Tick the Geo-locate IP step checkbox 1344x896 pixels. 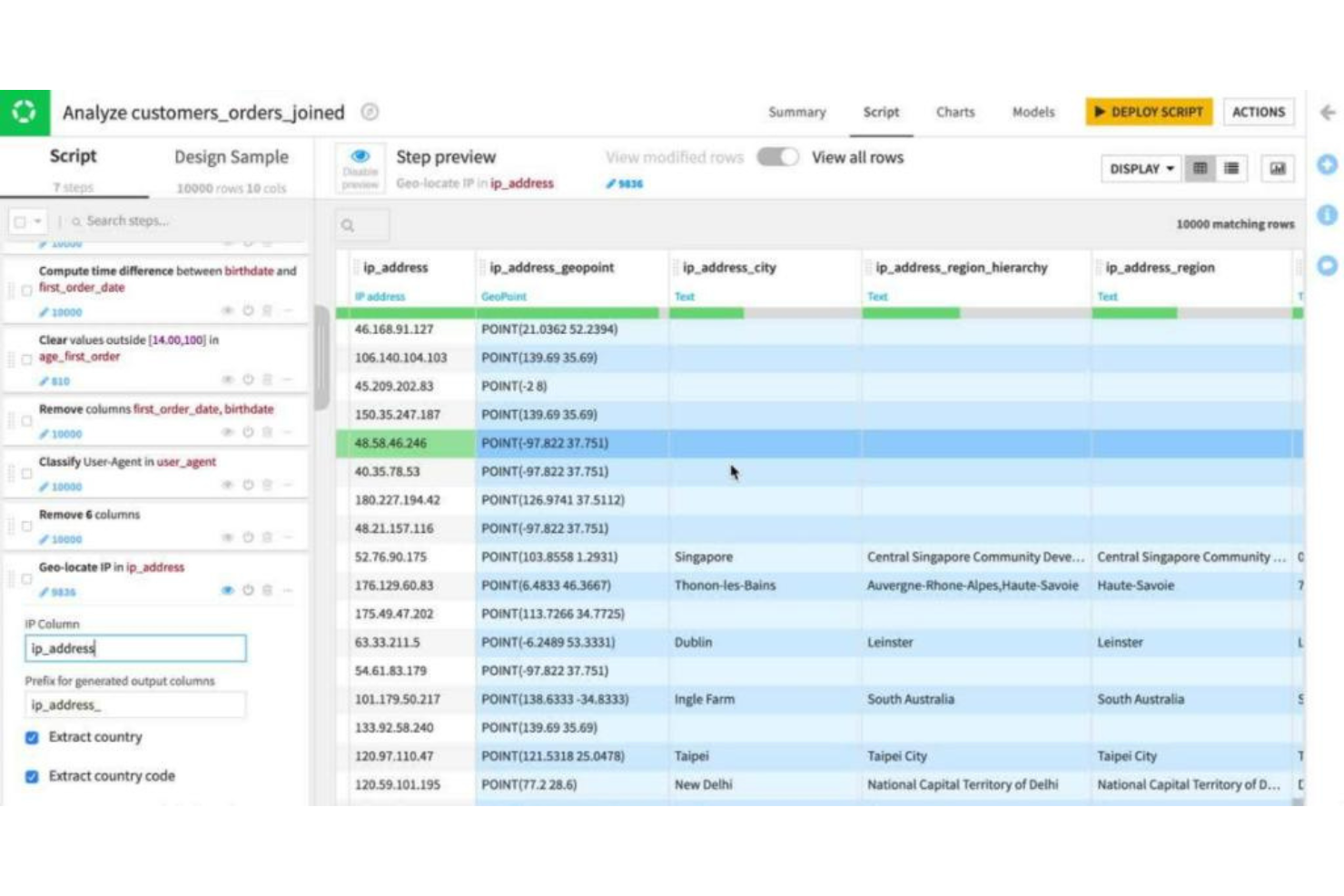click(x=26, y=578)
